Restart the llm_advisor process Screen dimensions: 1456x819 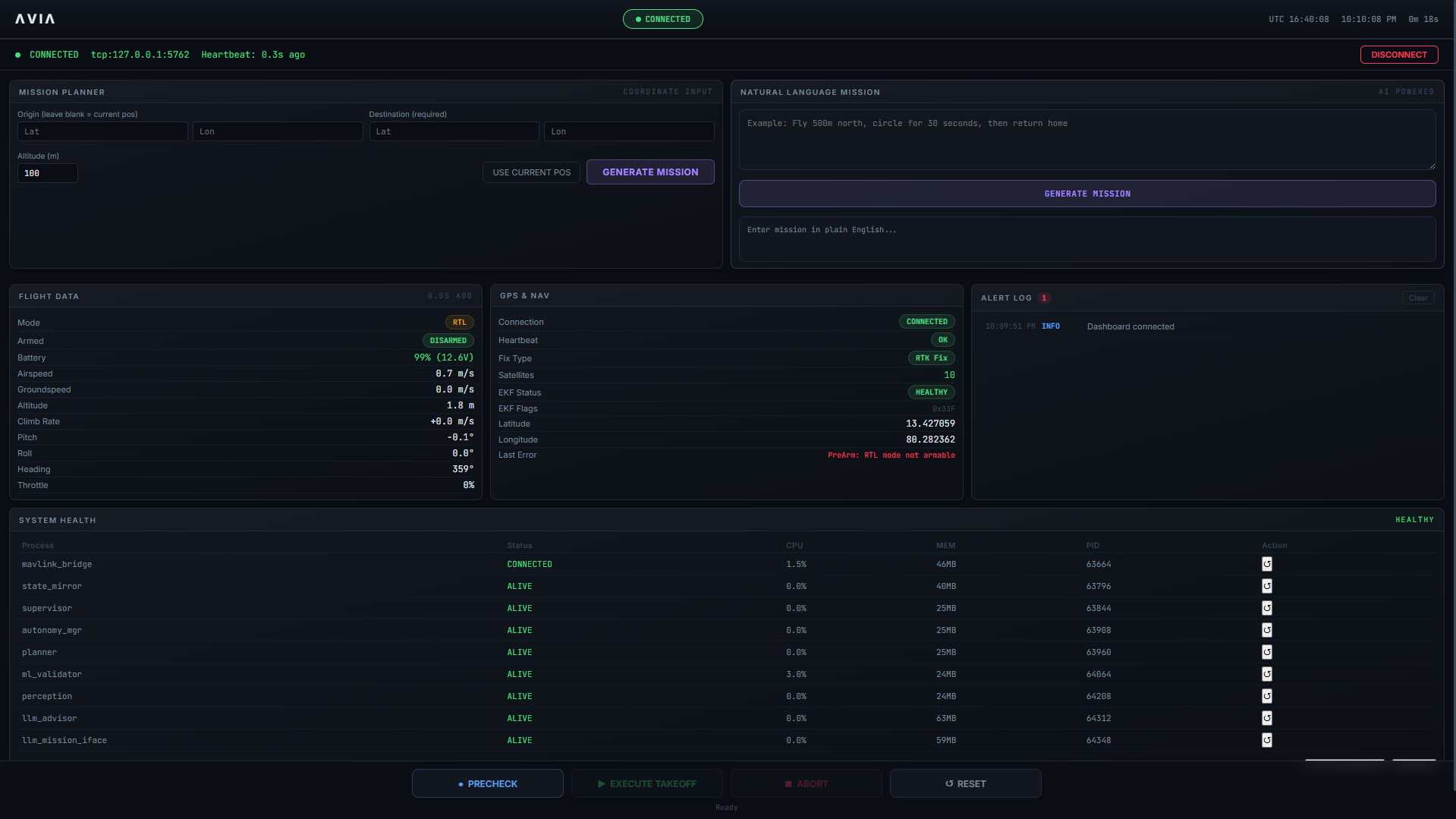[1266, 718]
